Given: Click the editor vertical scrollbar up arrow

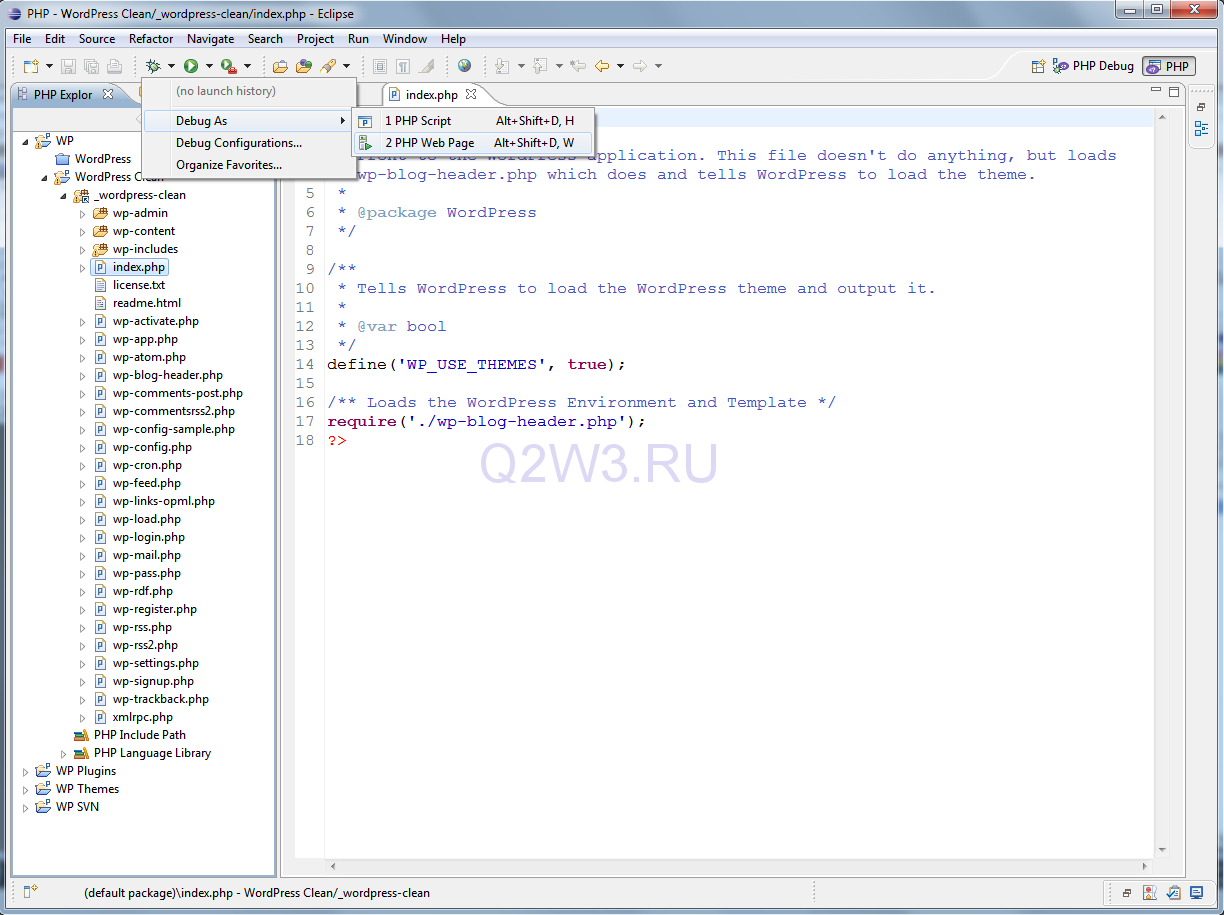Looking at the screenshot, I should 1162,117.
